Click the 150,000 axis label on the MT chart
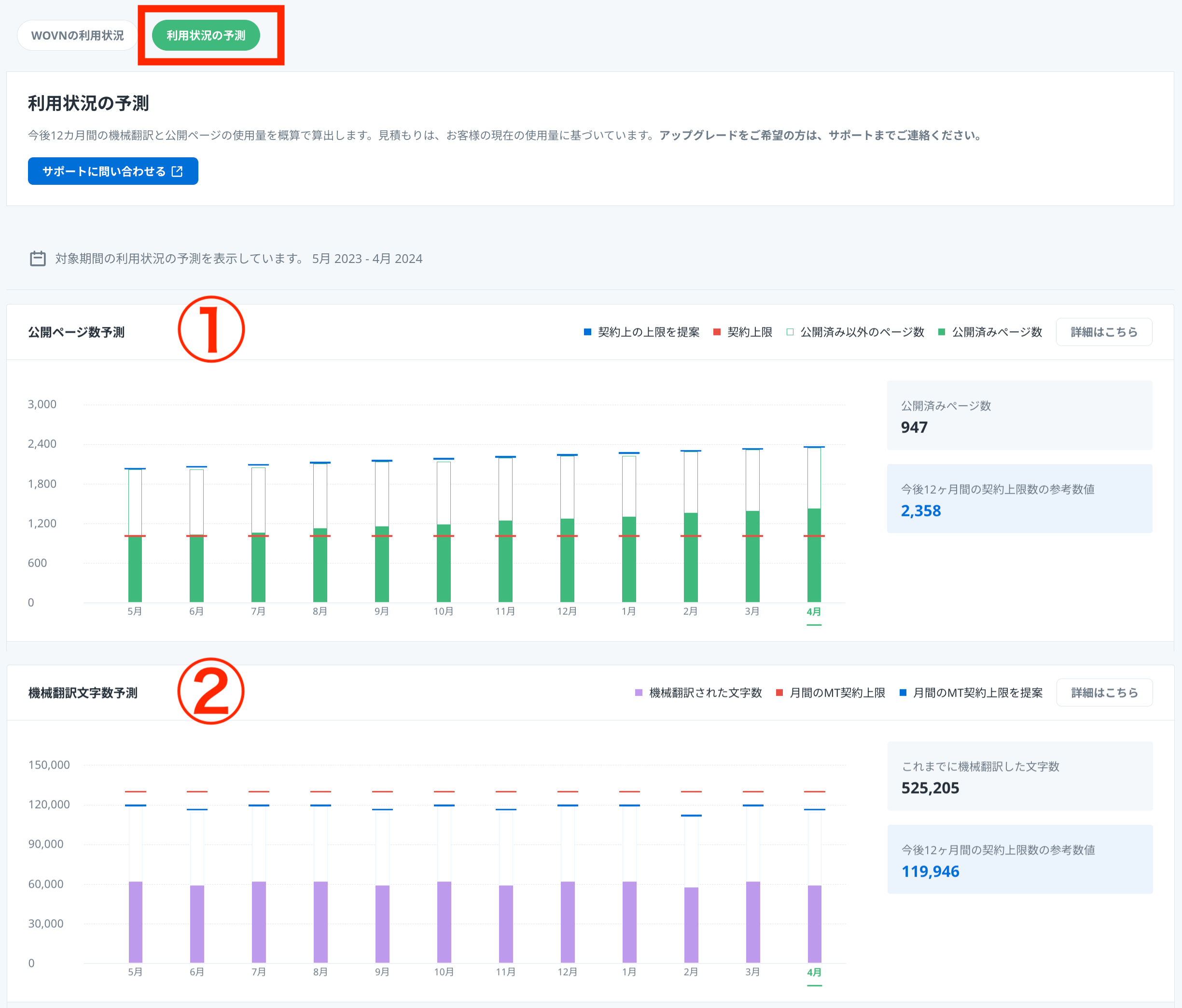1182x1008 pixels. [49, 764]
